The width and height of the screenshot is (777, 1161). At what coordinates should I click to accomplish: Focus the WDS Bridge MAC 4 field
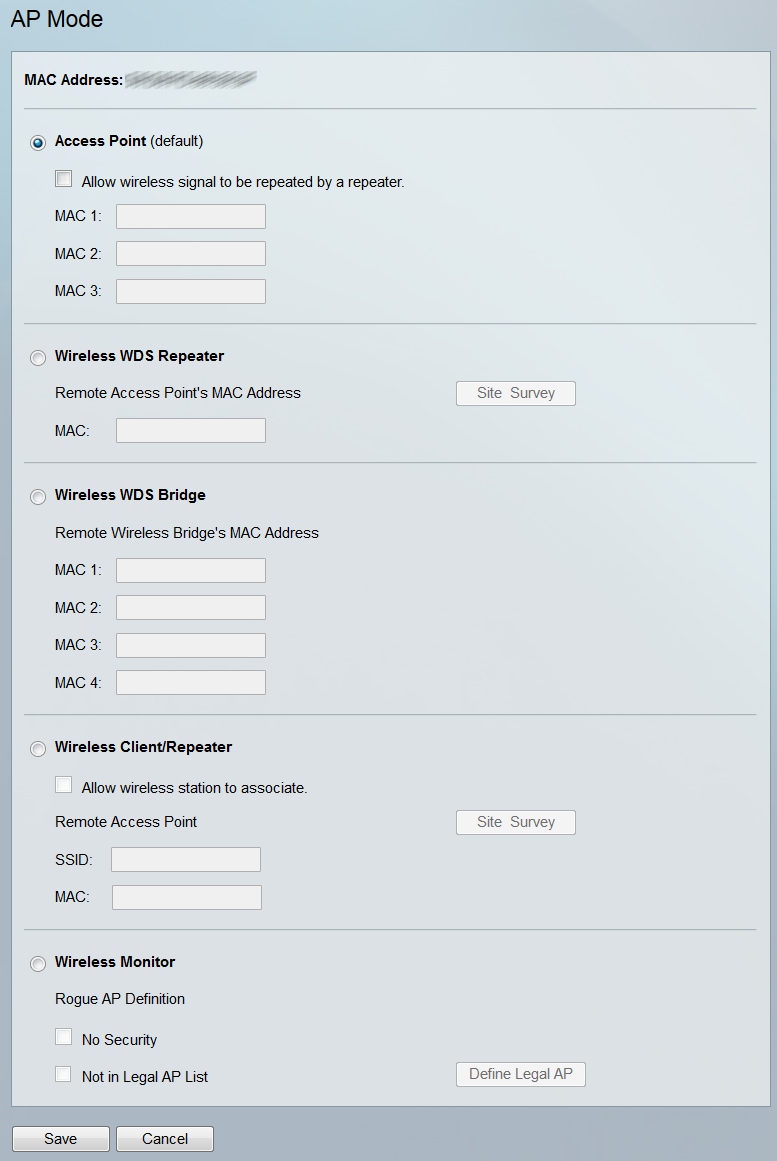pyautogui.click(x=191, y=682)
